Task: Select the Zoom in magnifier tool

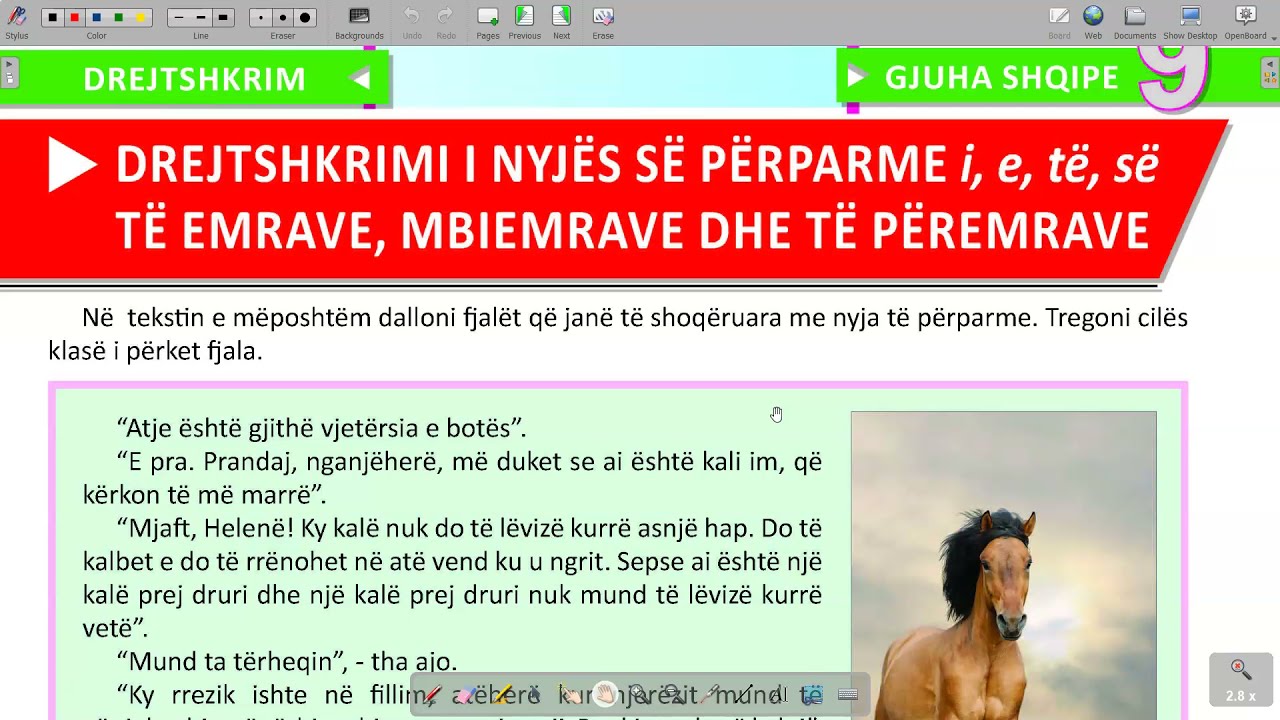Action: 640,695
